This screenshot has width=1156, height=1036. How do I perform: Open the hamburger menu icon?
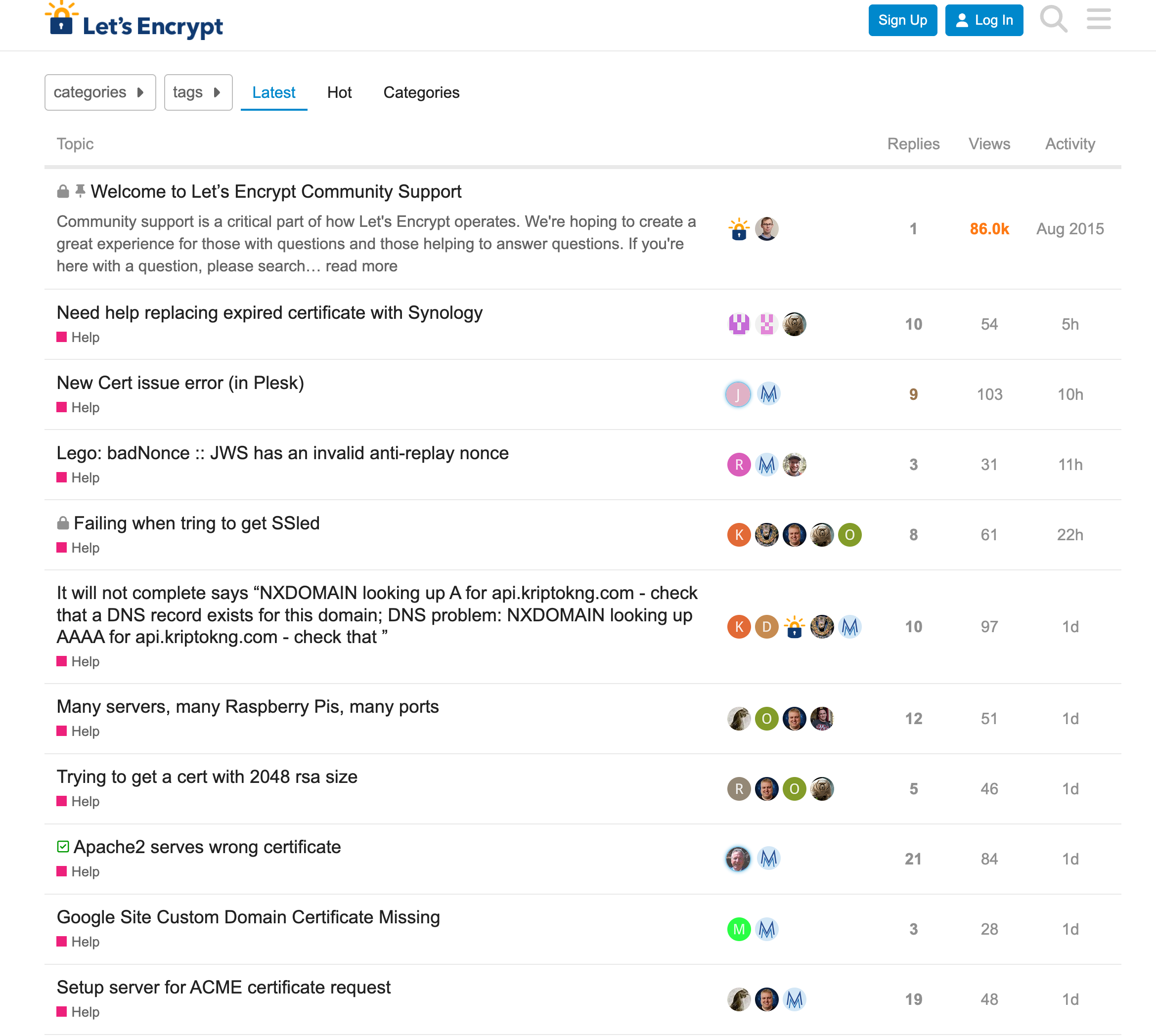[x=1098, y=19]
